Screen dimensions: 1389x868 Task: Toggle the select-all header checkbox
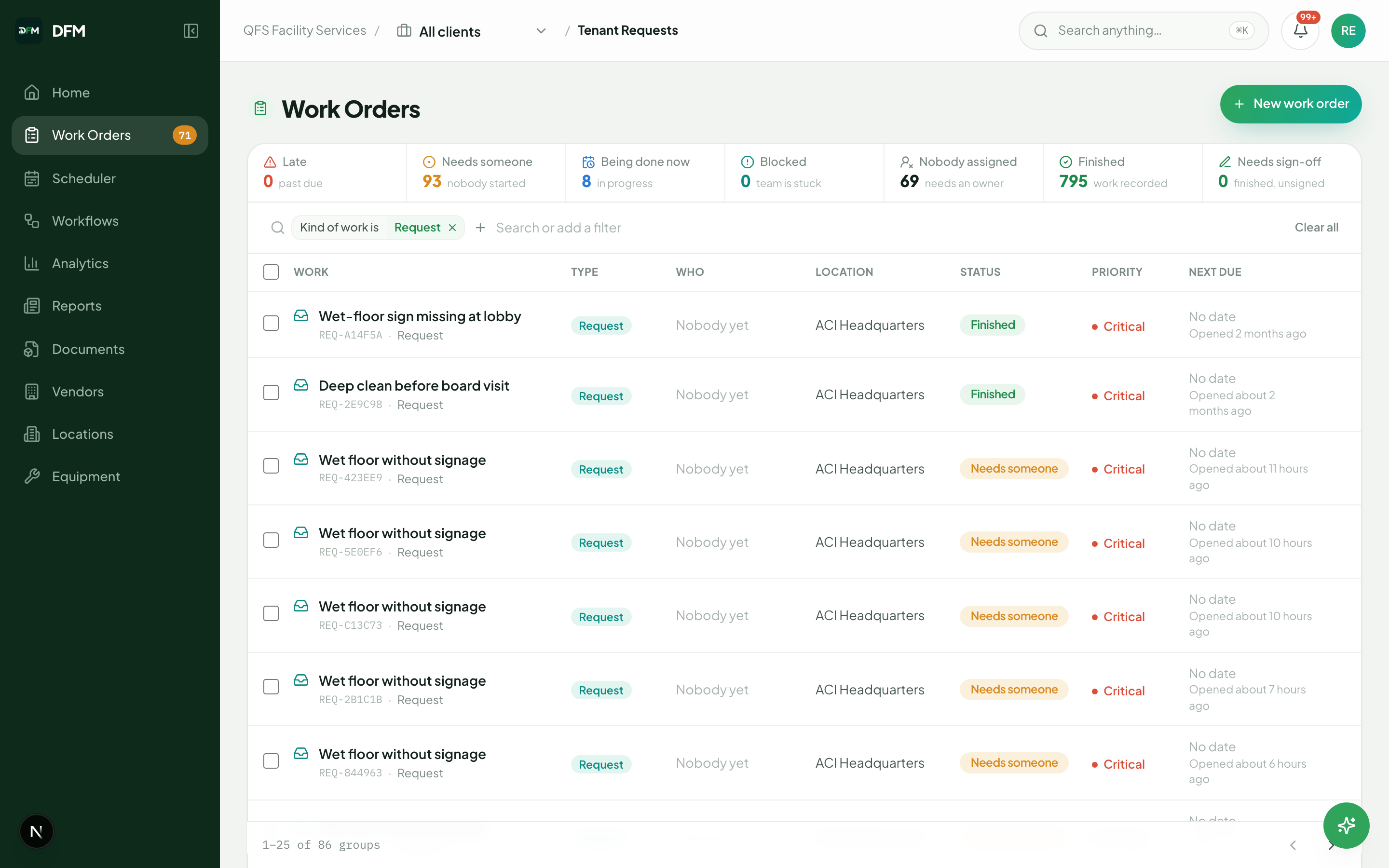coord(271,272)
